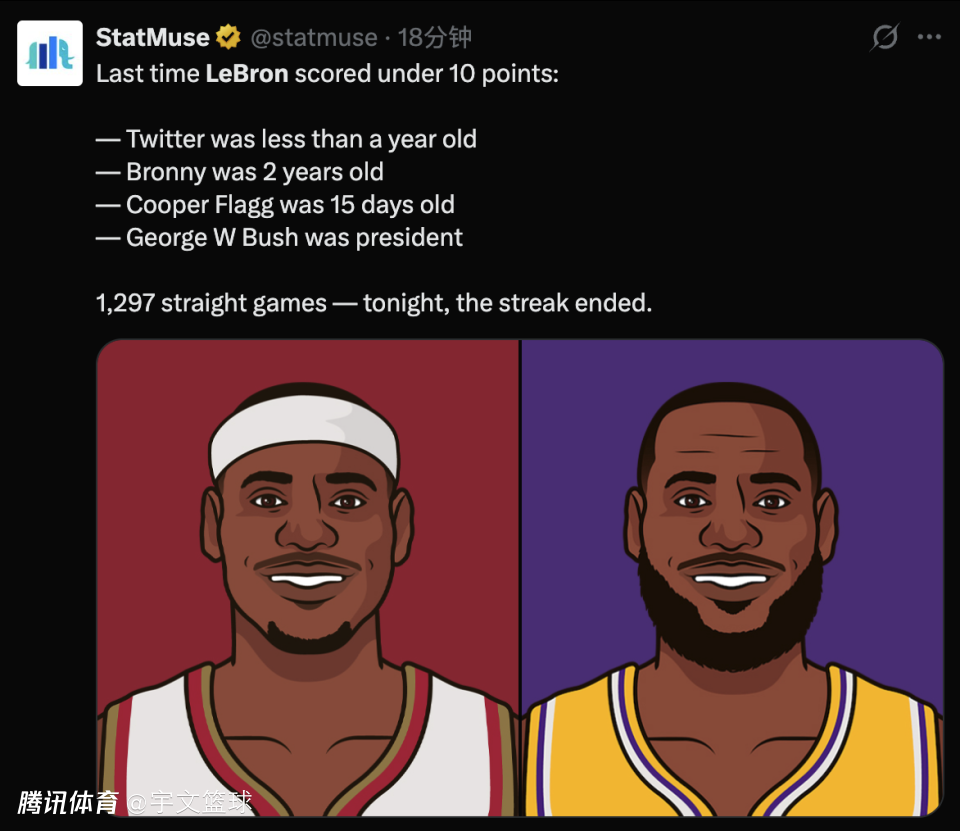
Task: Click the @宇文篮球 watermark text
Action: pyautogui.click(x=190, y=802)
